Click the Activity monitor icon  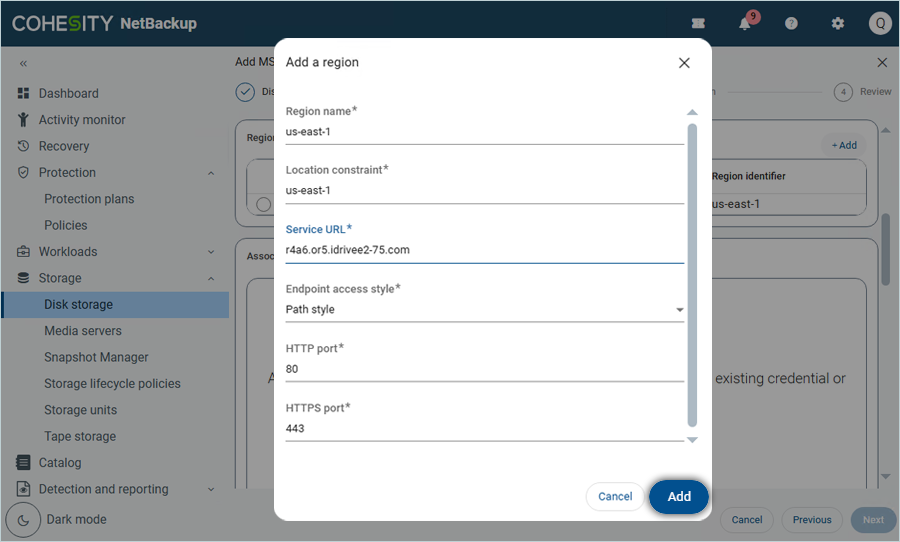coord(23,120)
